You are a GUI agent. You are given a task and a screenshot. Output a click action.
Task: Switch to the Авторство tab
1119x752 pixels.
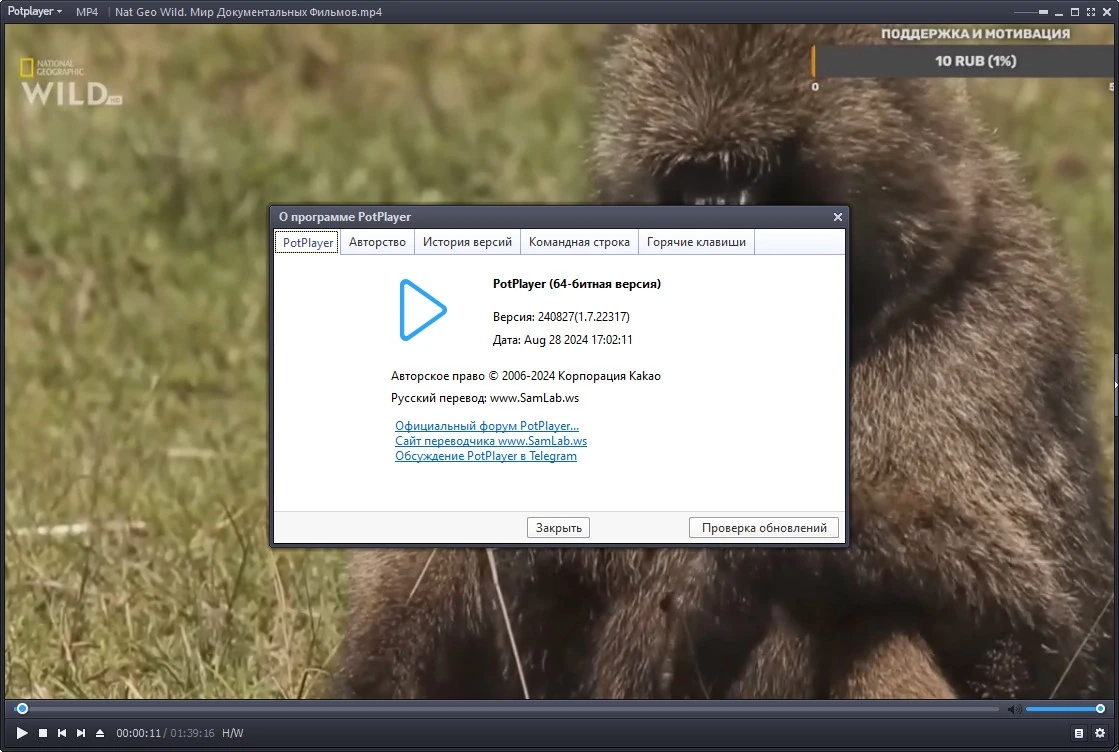[377, 242]
